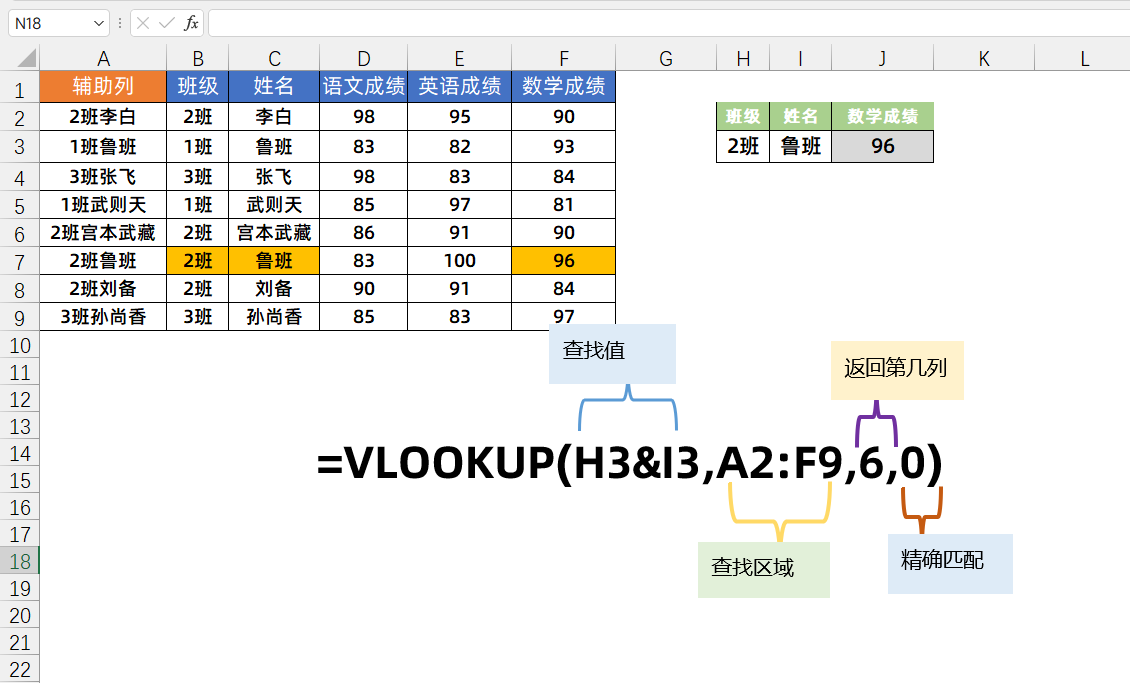Viewport: 1130px width, 683px height.
Task: Click the Insert Function fx icon
Action: 191,23
